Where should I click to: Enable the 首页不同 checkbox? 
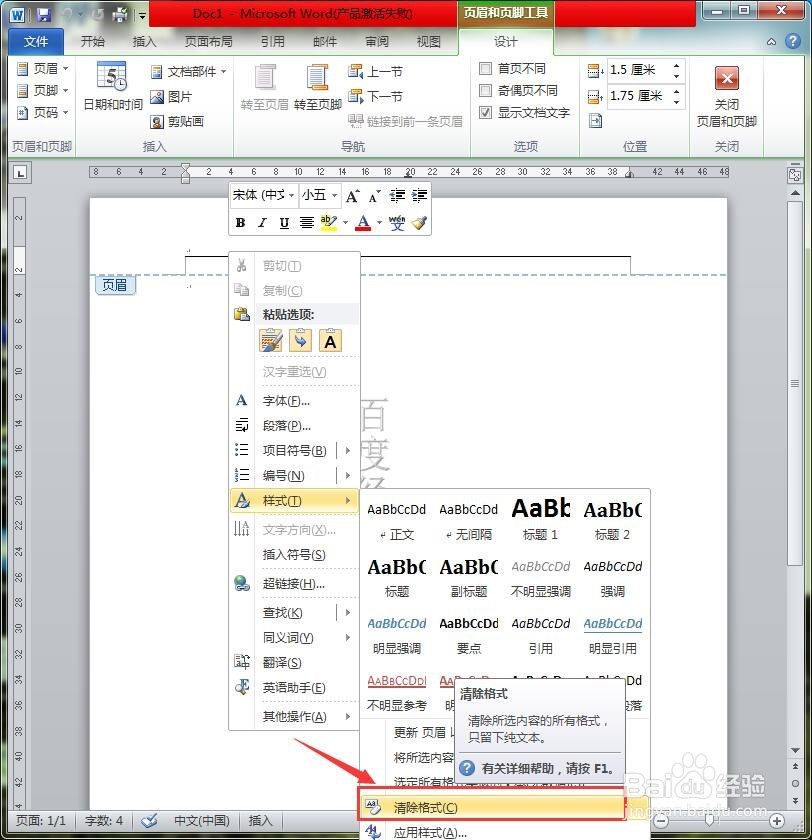pos(487,68)
